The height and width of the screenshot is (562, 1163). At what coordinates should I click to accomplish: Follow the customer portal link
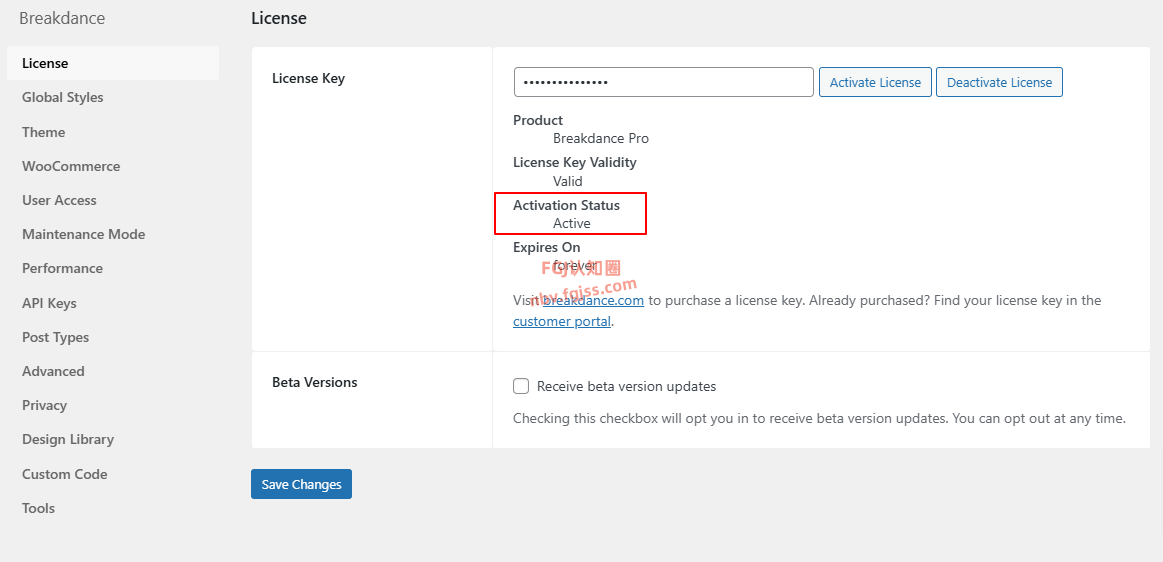tap(561, 321)
